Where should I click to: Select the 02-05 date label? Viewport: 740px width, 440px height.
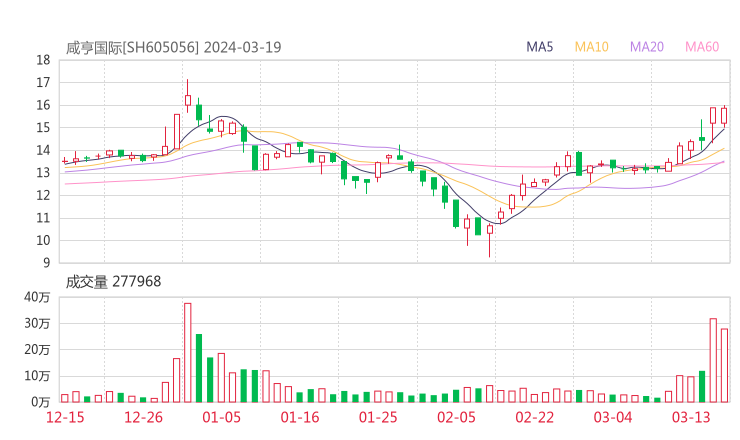click(x=456, y=417)
